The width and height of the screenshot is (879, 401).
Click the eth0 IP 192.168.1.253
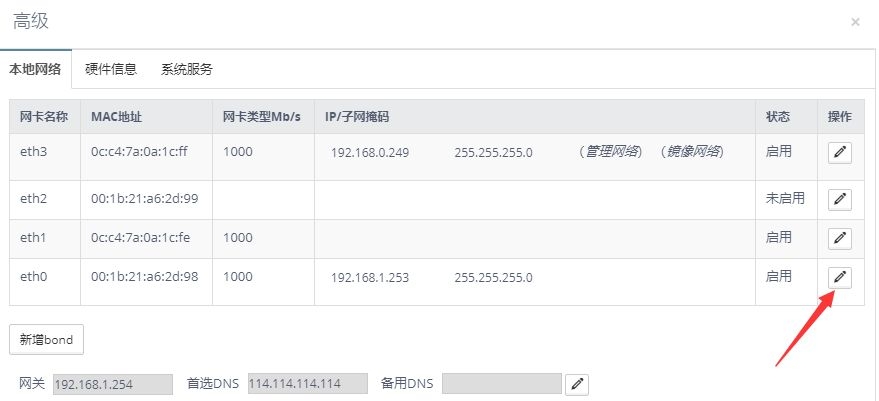click(370, 278)
